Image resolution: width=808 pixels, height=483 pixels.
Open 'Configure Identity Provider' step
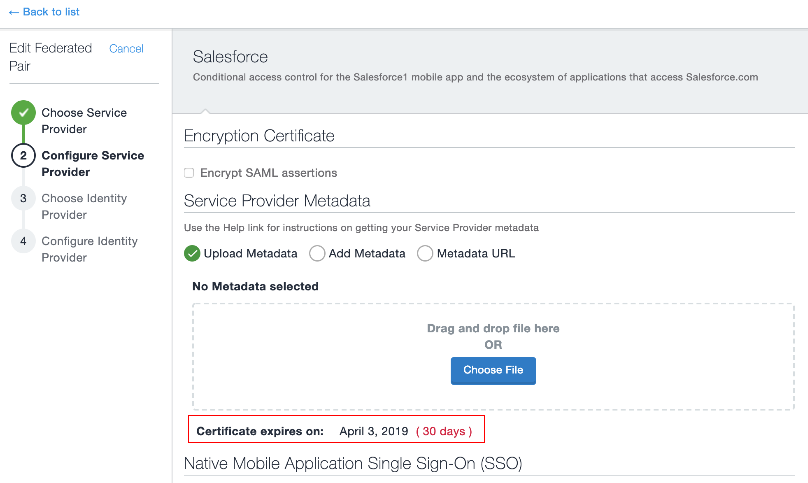pos(90,249)
